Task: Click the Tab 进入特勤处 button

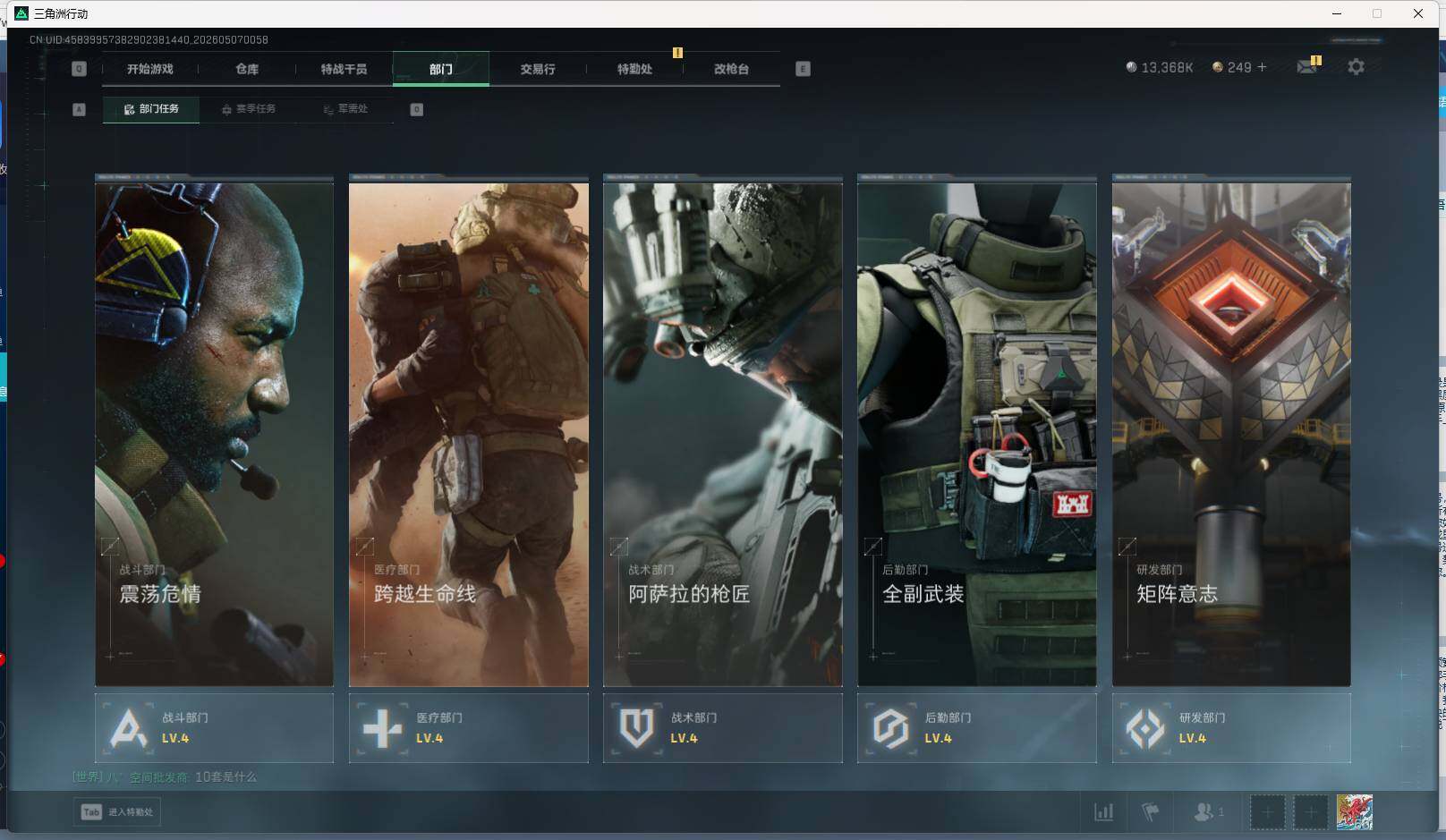Action: (117, 812)
